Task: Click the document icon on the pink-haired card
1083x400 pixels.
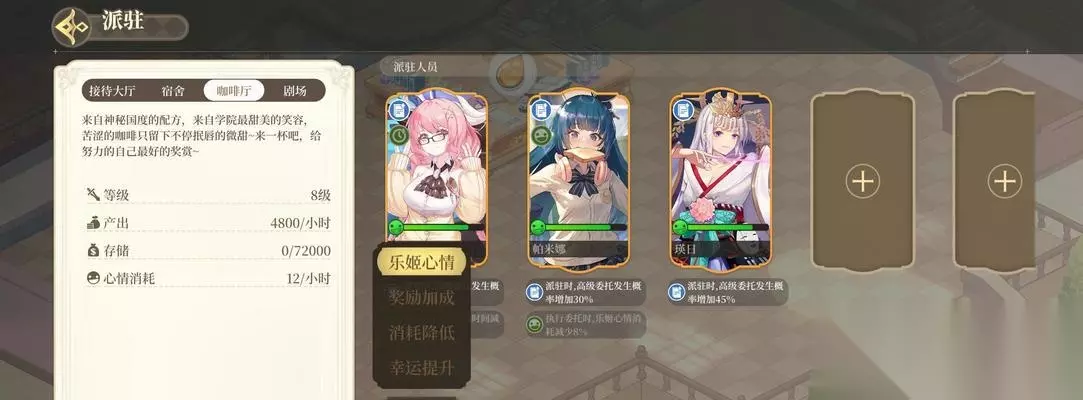Action: (x=399, y=110)
